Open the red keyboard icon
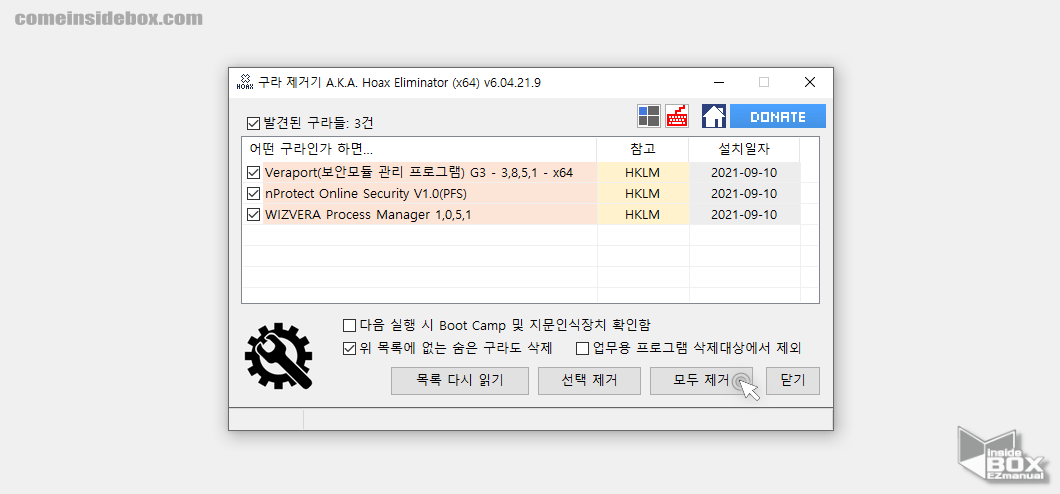 pos(677,116)
